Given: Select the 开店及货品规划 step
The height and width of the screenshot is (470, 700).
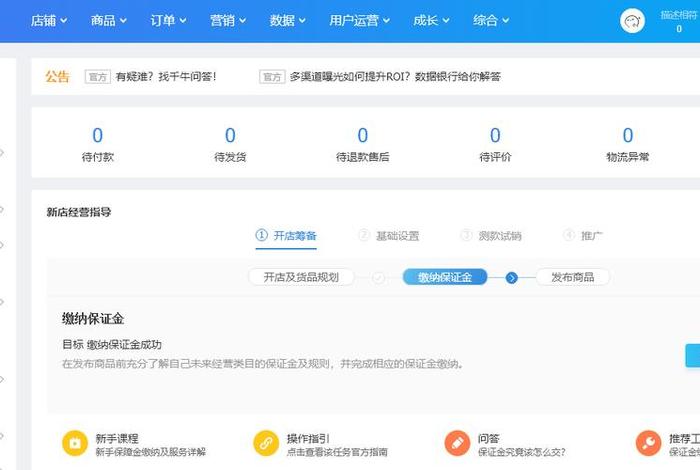Looking at the screenshot, I should point(301,277).
